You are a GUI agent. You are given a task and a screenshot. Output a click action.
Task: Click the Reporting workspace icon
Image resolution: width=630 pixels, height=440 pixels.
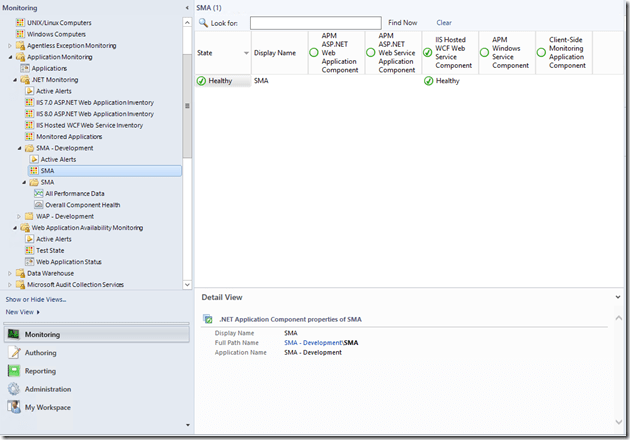pyautogui.click(x=14, y=370)
